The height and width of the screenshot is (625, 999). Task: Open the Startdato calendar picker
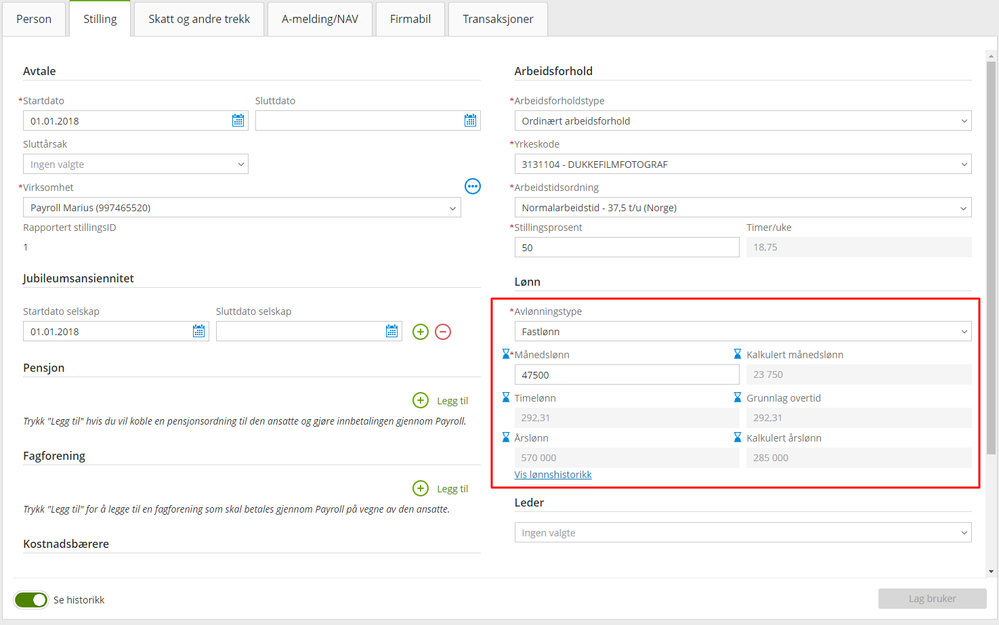[x=238, y=120]
